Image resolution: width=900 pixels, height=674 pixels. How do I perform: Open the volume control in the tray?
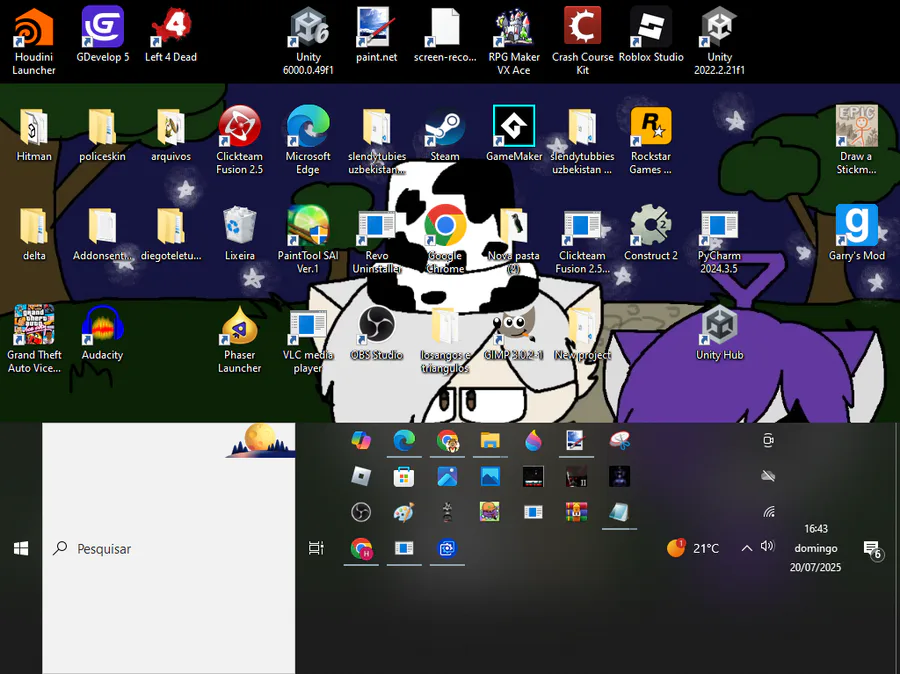(x=767, y=547)
